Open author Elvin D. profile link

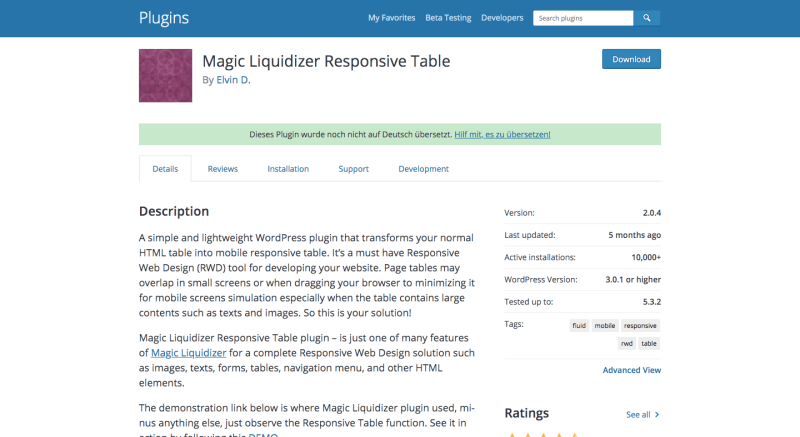coord(233,80)
